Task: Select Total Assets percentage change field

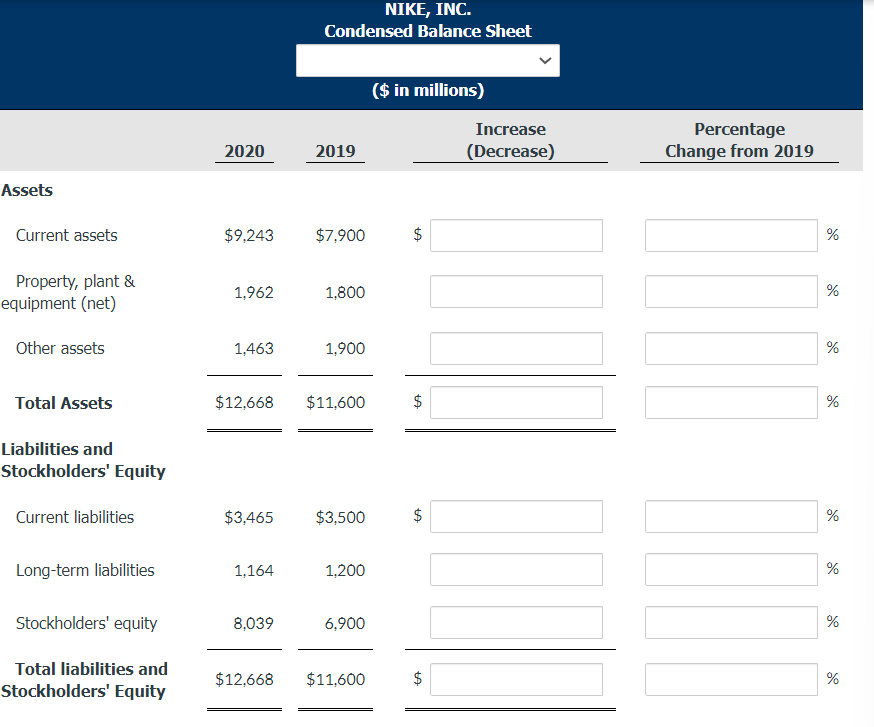Action: 731,403
